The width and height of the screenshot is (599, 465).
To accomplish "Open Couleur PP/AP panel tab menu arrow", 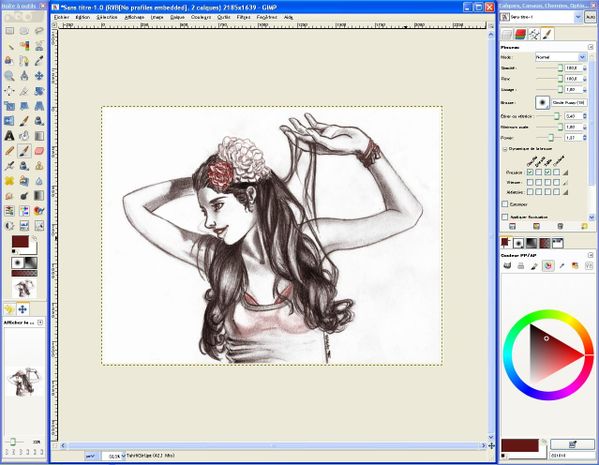I will pos(591,255).
